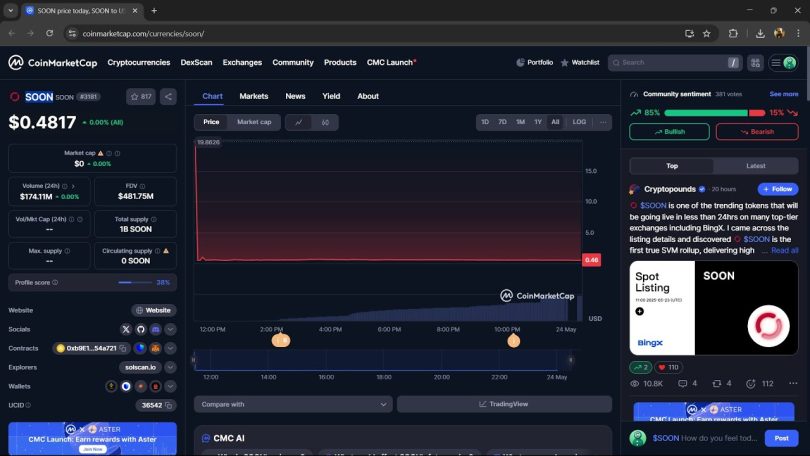Bookmark this page in the browser
Image resolution: width=810 pixels, height=456 pixels.
click(x=707, y=34)
